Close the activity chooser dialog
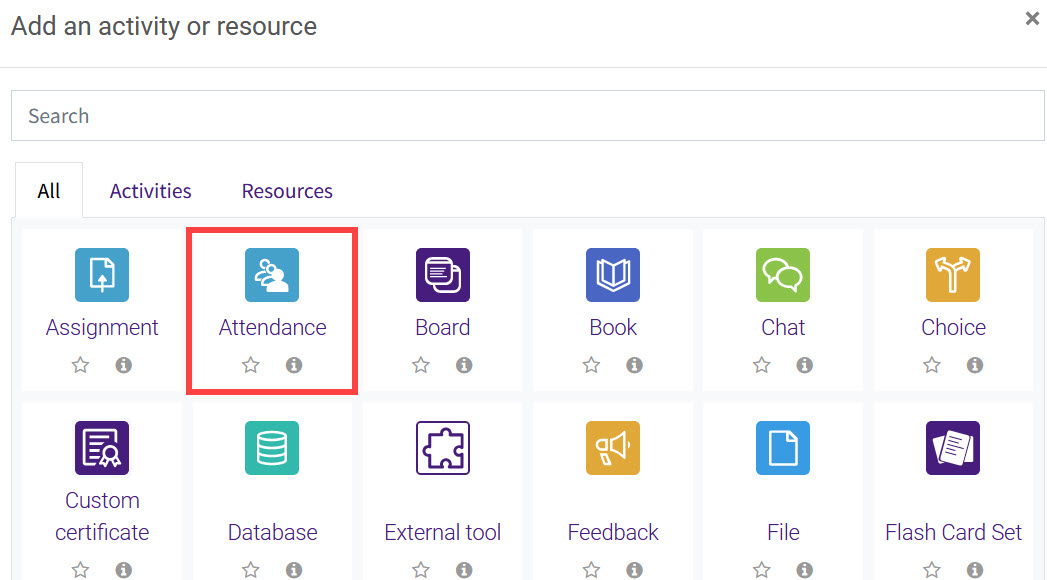1047x580 pixels. pyautogui.click(x=1031, y=18)
